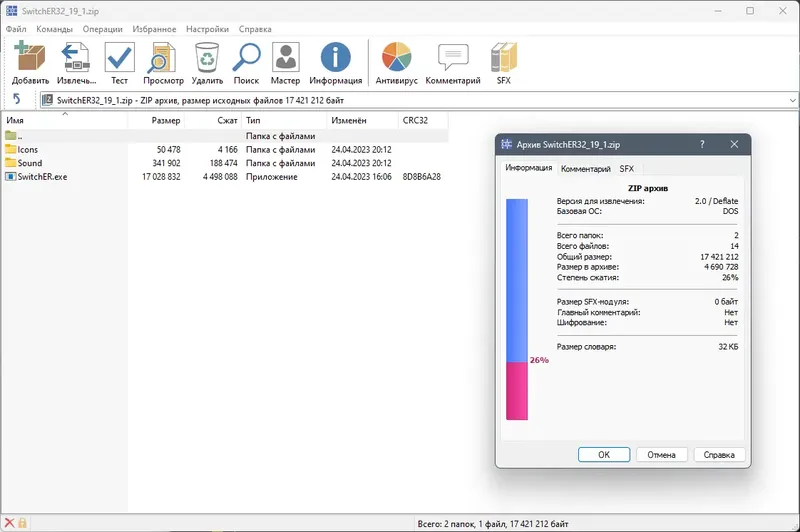Click the pink 26% portion of ratio bar
Screen dimensions: 800x532
pos(517,391)
